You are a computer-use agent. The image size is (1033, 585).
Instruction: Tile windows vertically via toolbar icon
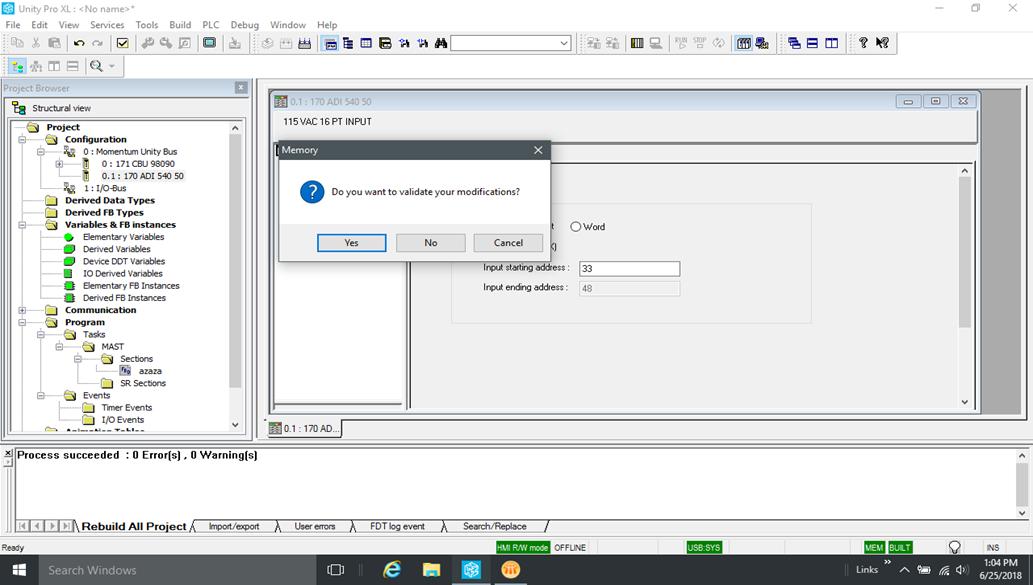tap(831, 43)
